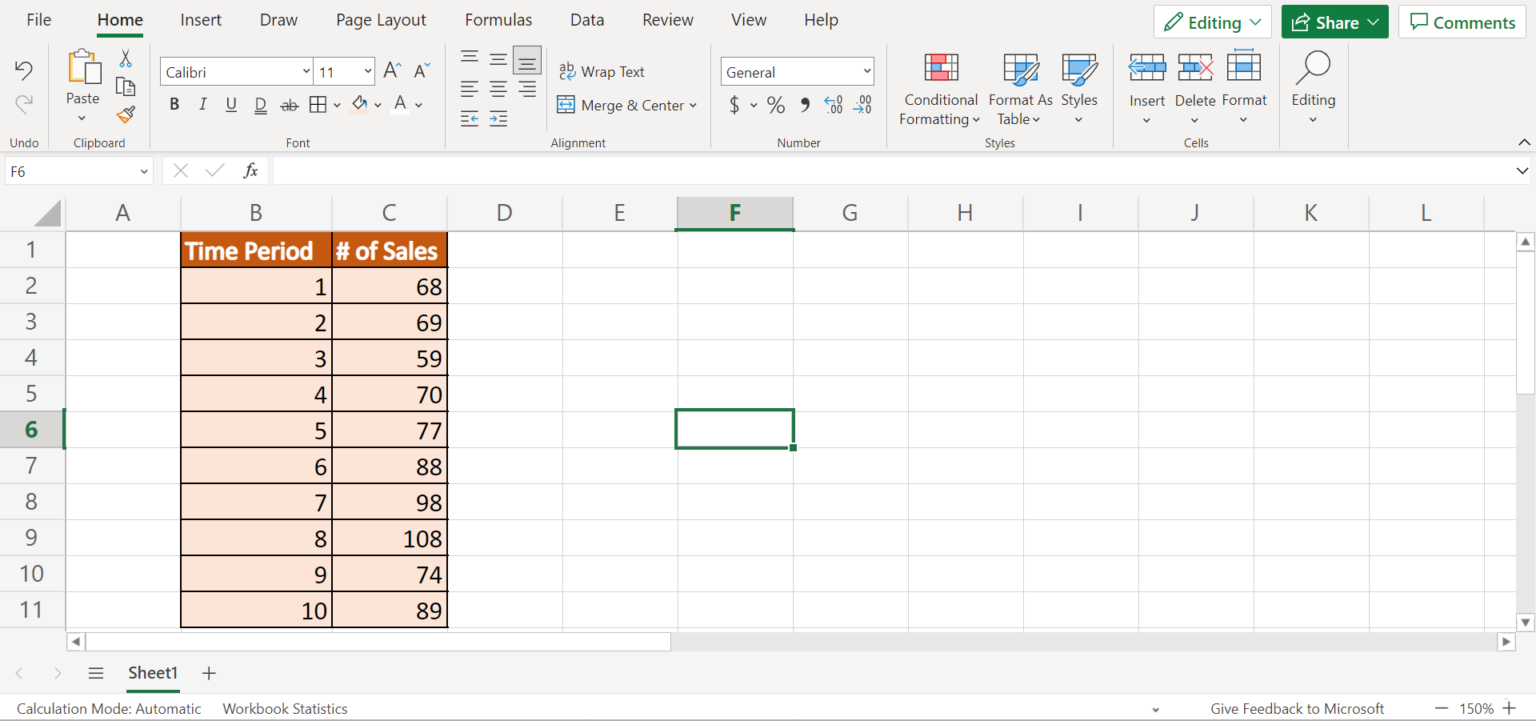1536x721 pixels.
Task: Toggle italic formatting
Action: pyautogui.click(x=202, y=104)
